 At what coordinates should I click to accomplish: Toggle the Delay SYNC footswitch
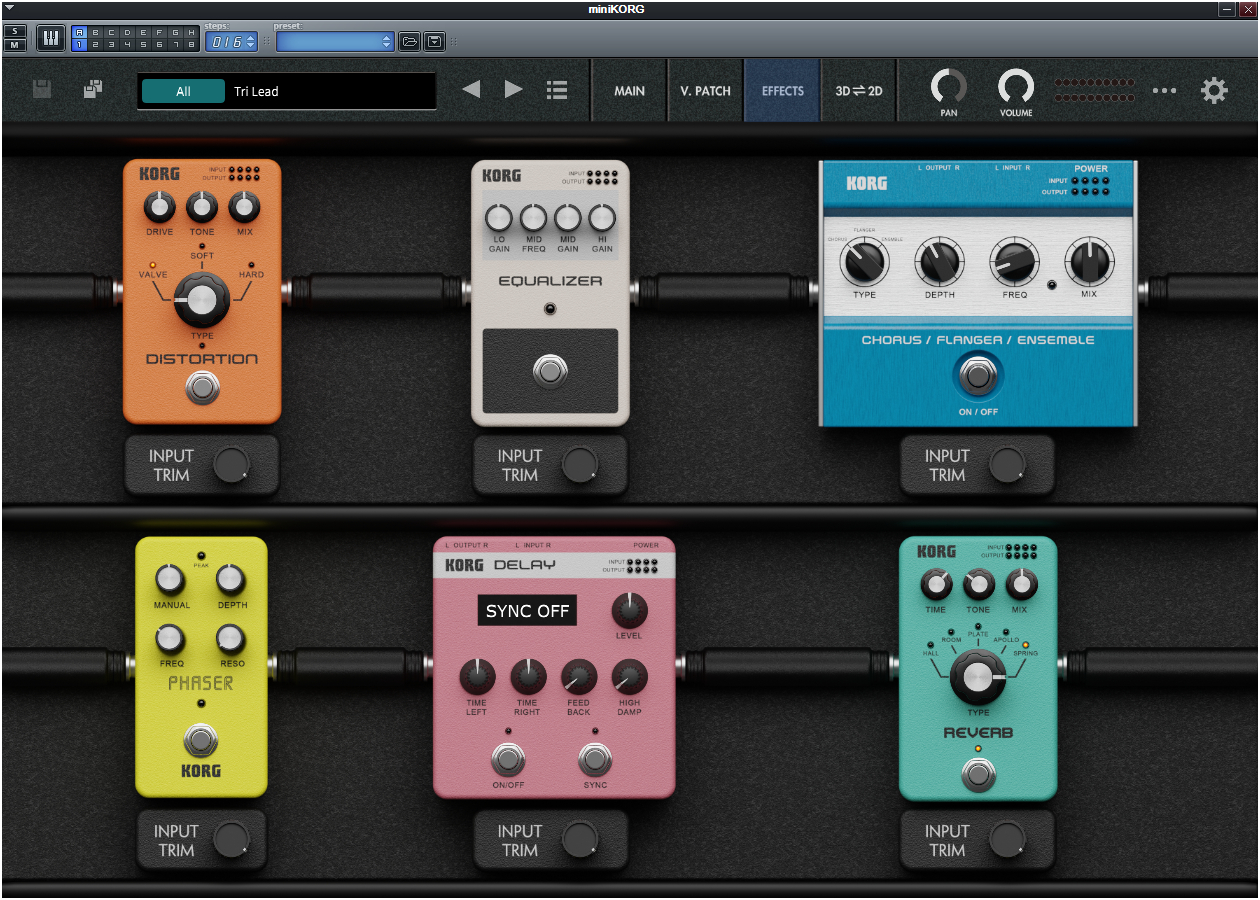click(595, 760)
